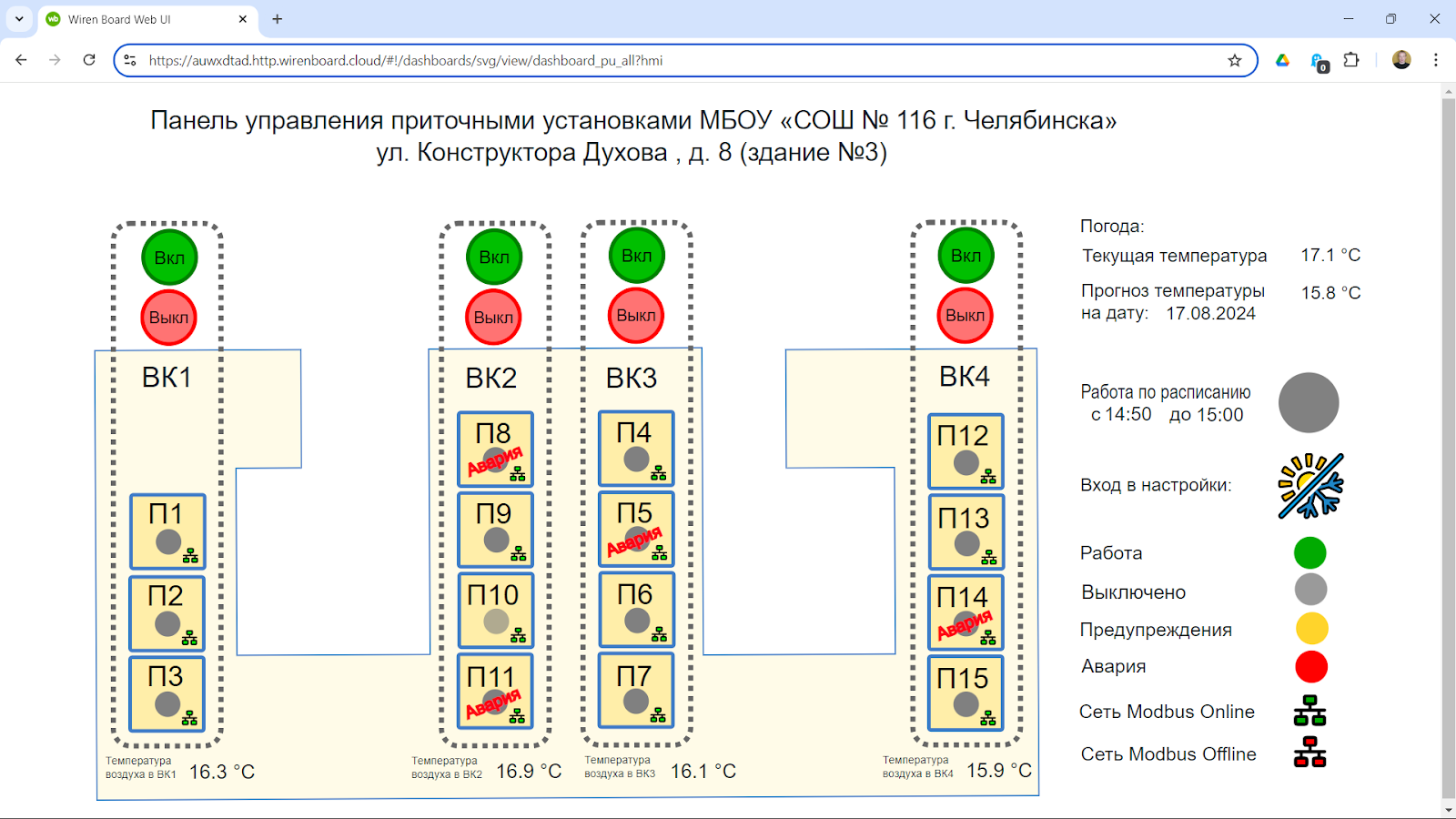Open the extension icon with the 0 badge
The width and height of the screenshot is (1456, 819).
pyautogui.click(x=1319, y=62)
